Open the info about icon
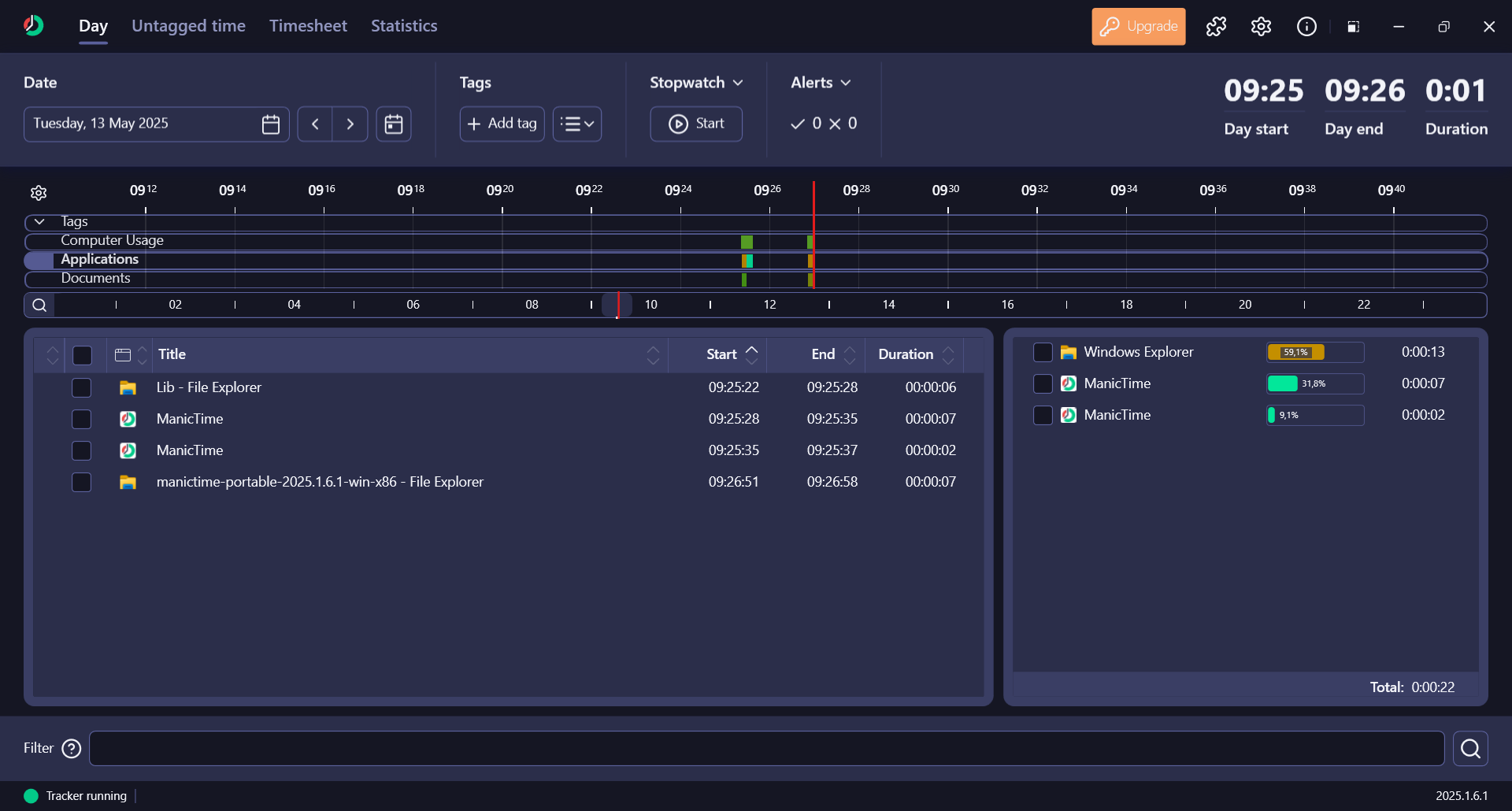The image size is (1512, 811). pos(1306,27)
